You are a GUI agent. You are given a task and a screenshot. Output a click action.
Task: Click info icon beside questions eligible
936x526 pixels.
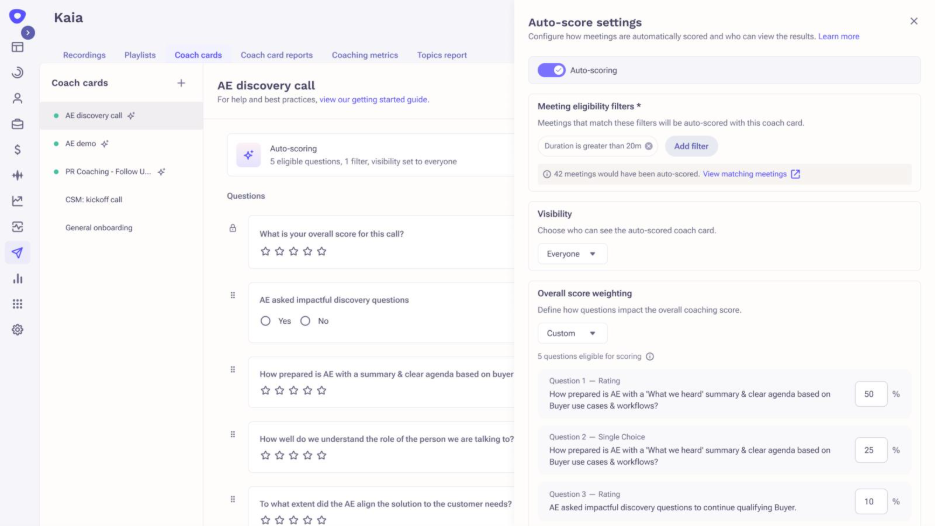(x=650, y=356)
